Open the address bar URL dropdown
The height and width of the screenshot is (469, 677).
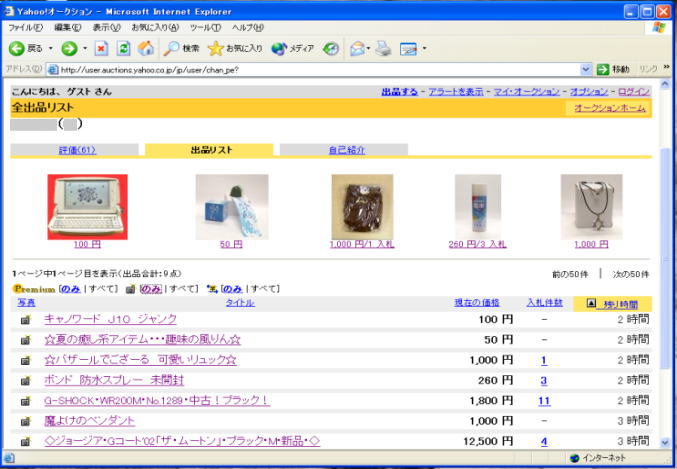click(x=585, y=70)
